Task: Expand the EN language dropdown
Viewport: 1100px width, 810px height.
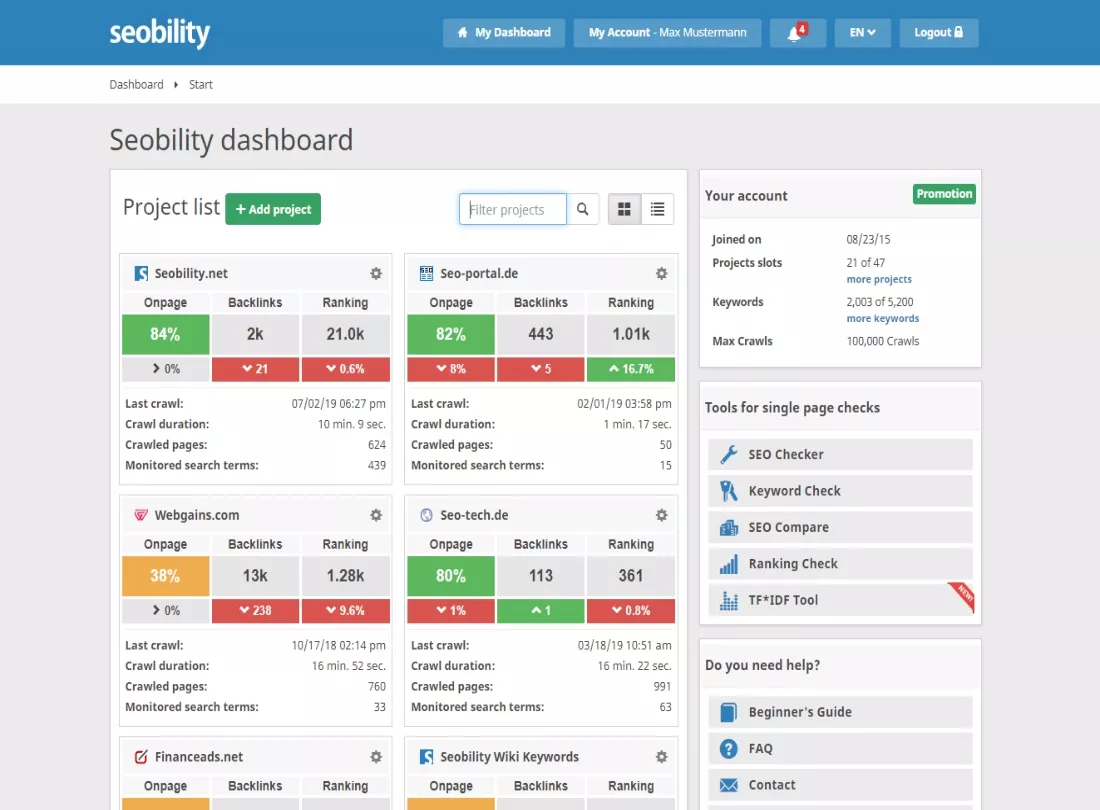Action: 862,33
